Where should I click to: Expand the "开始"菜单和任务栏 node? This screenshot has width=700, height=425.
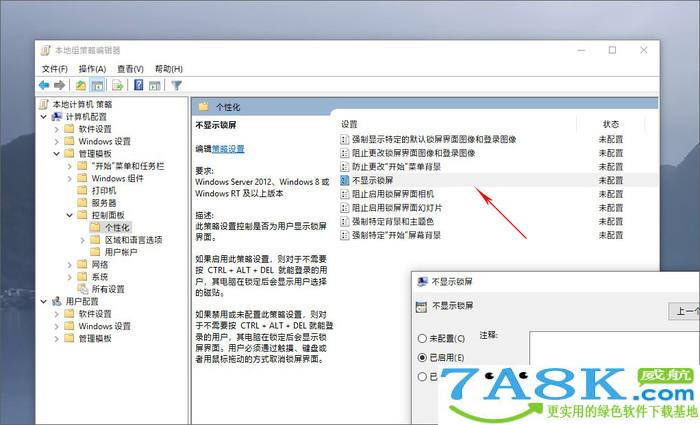[70, 167]
